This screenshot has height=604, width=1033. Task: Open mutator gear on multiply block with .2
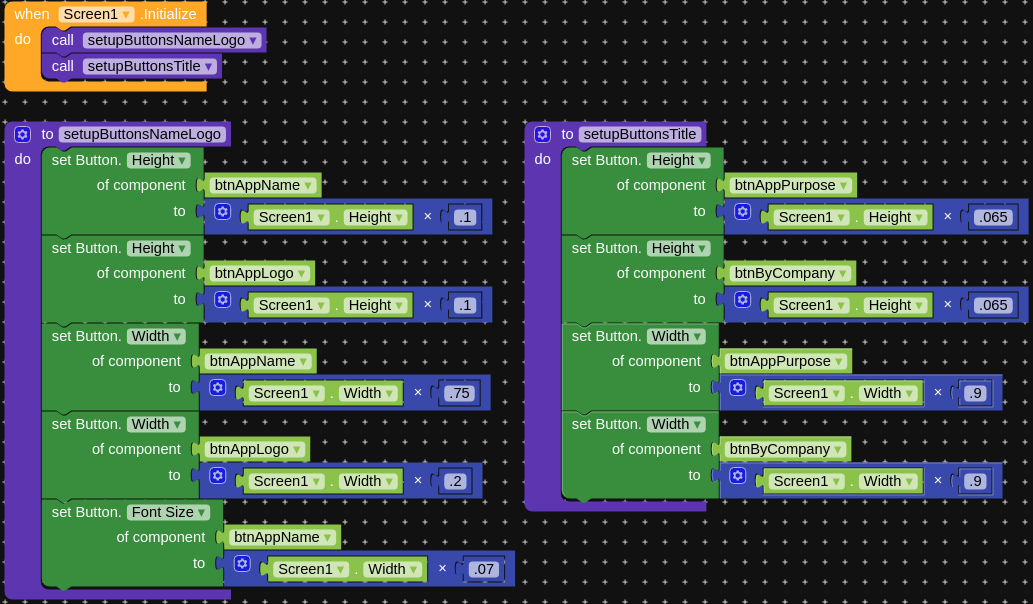tap(217, 476)
